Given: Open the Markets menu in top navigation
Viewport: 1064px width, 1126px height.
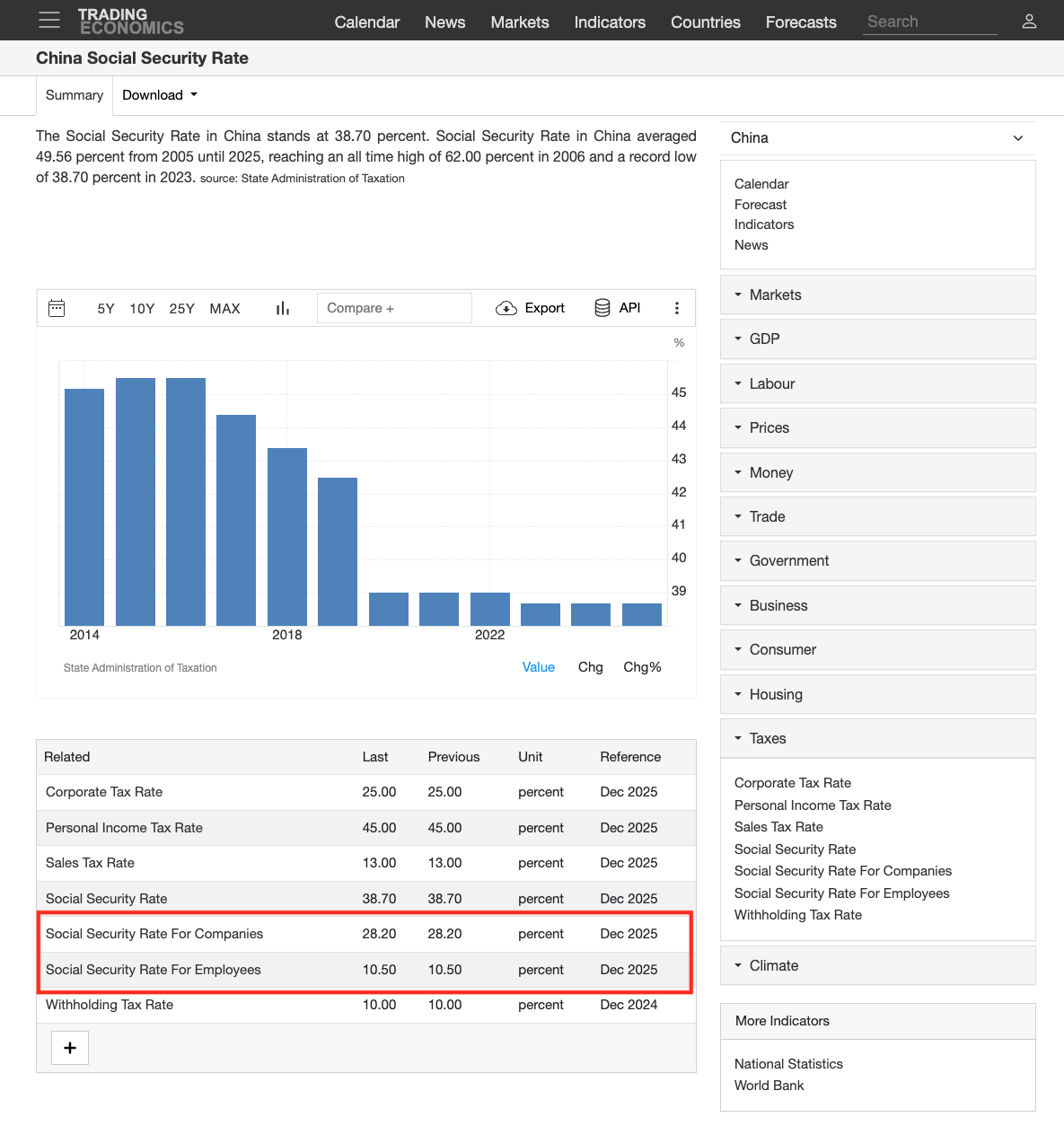Looking at the screenshot, I should pos(520,22).
